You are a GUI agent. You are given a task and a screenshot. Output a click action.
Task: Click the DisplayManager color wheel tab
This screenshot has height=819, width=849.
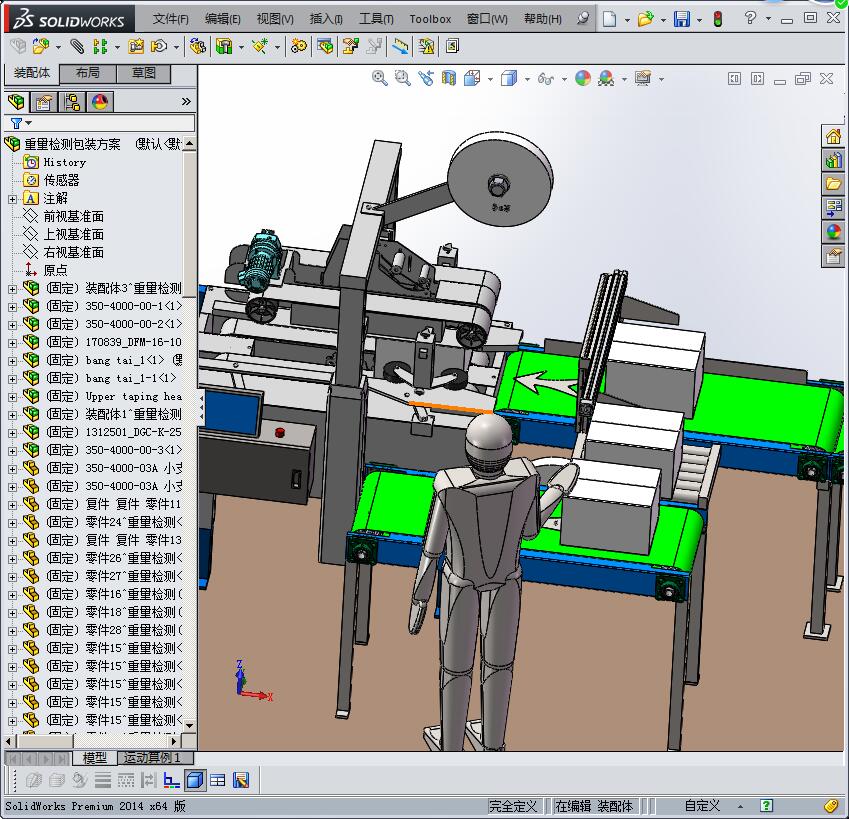click(99, 102)
